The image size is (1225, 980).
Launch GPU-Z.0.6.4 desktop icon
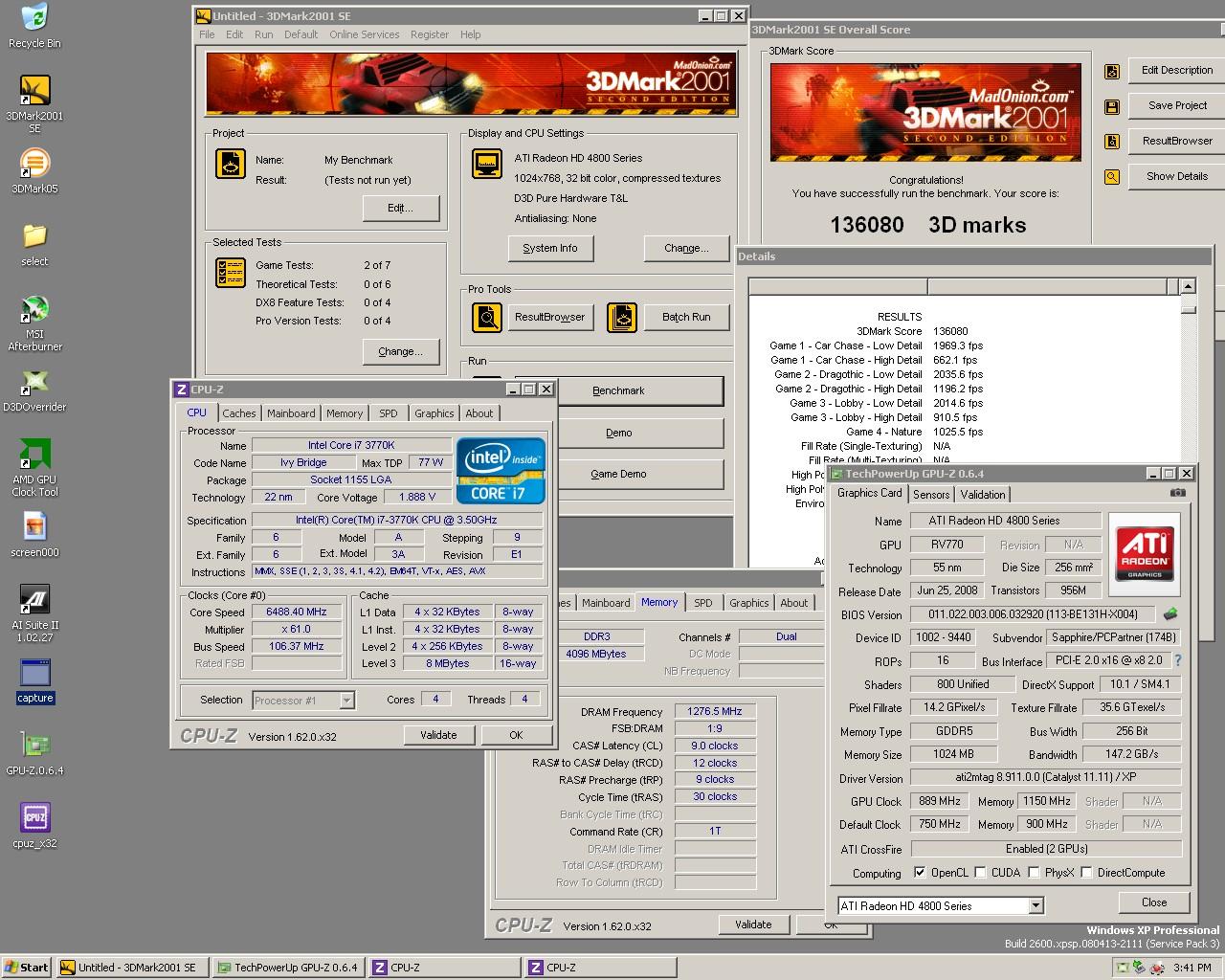click(34, 753)
